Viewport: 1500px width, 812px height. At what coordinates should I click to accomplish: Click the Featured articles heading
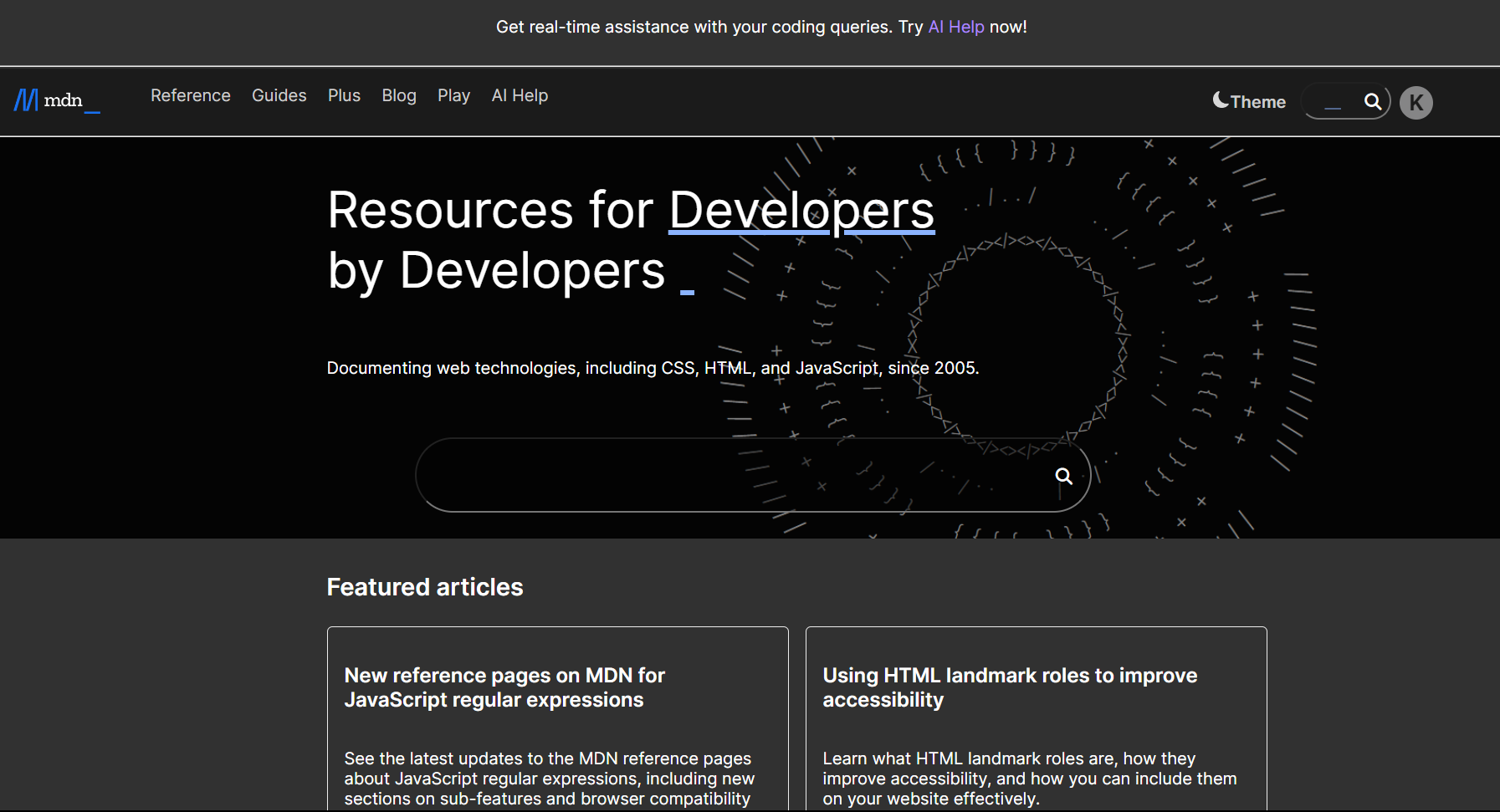424,587
